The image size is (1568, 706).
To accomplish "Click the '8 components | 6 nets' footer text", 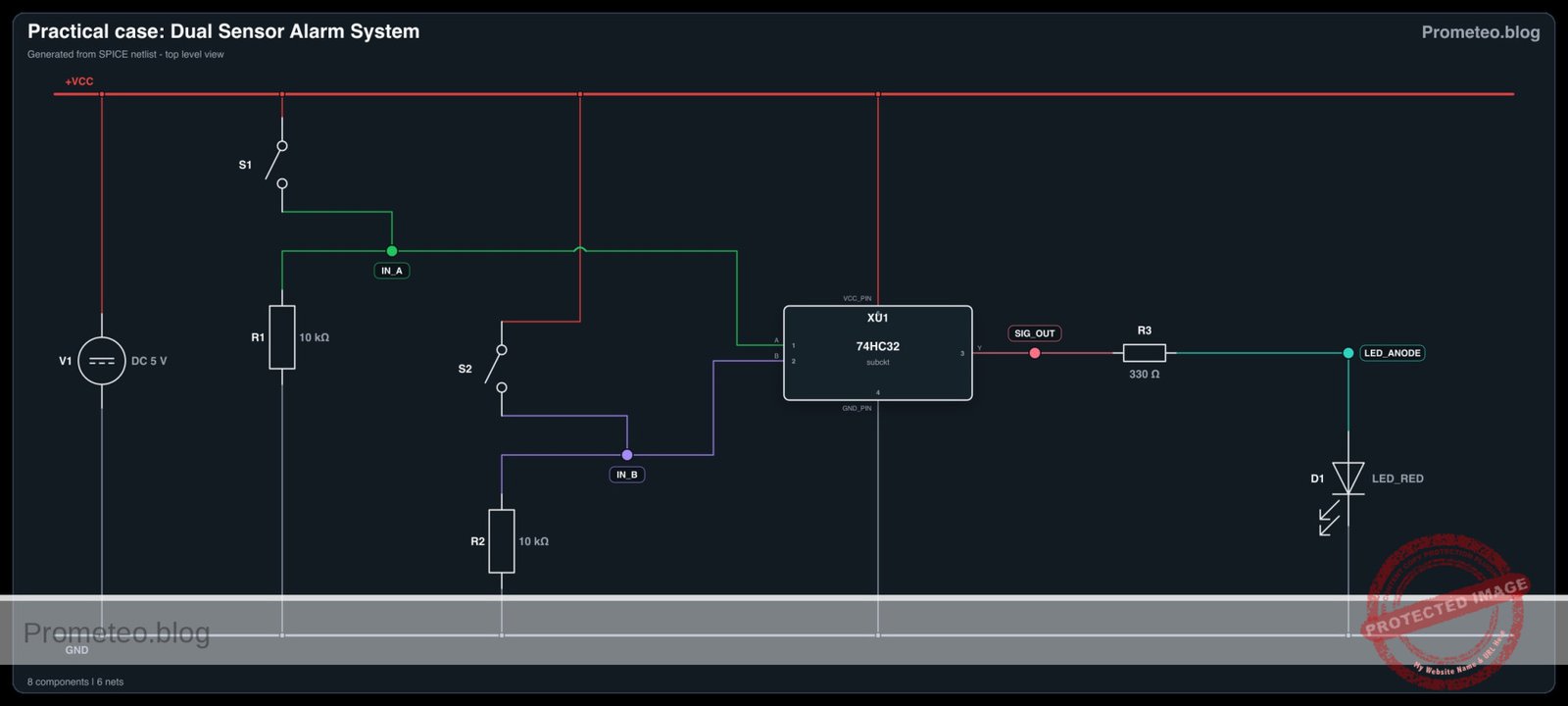I will (x=75, y=681).
